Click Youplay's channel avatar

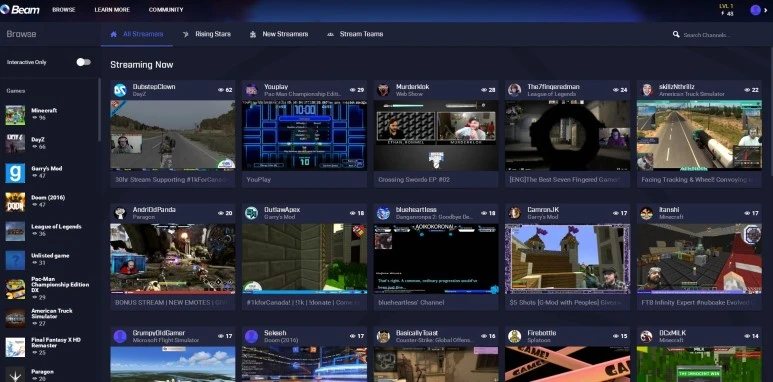tap(251, 90)
